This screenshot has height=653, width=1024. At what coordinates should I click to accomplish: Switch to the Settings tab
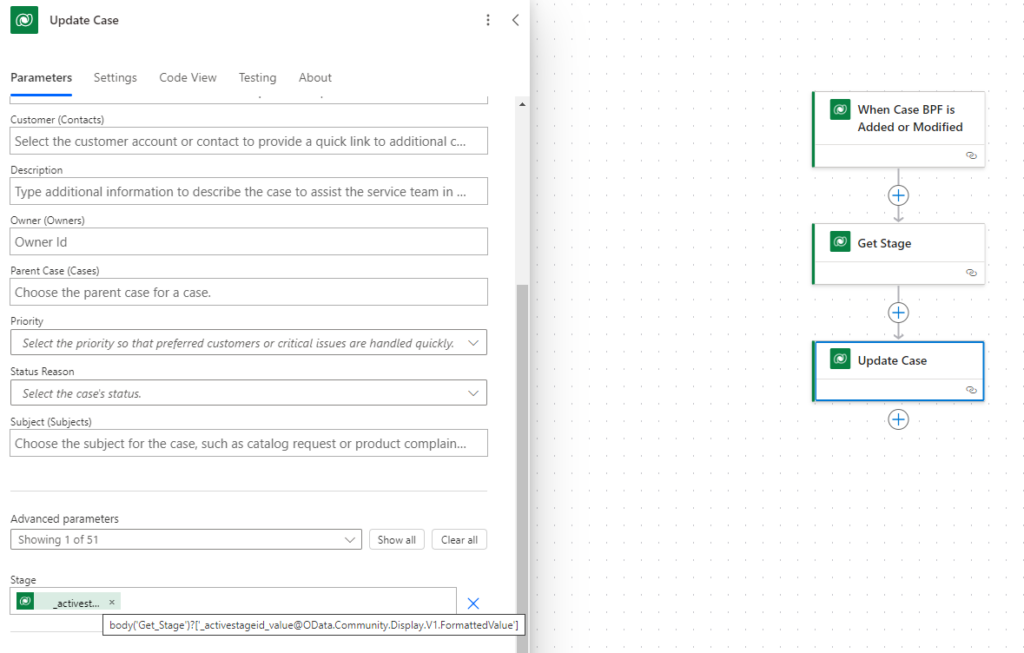(x=115, y=77)
